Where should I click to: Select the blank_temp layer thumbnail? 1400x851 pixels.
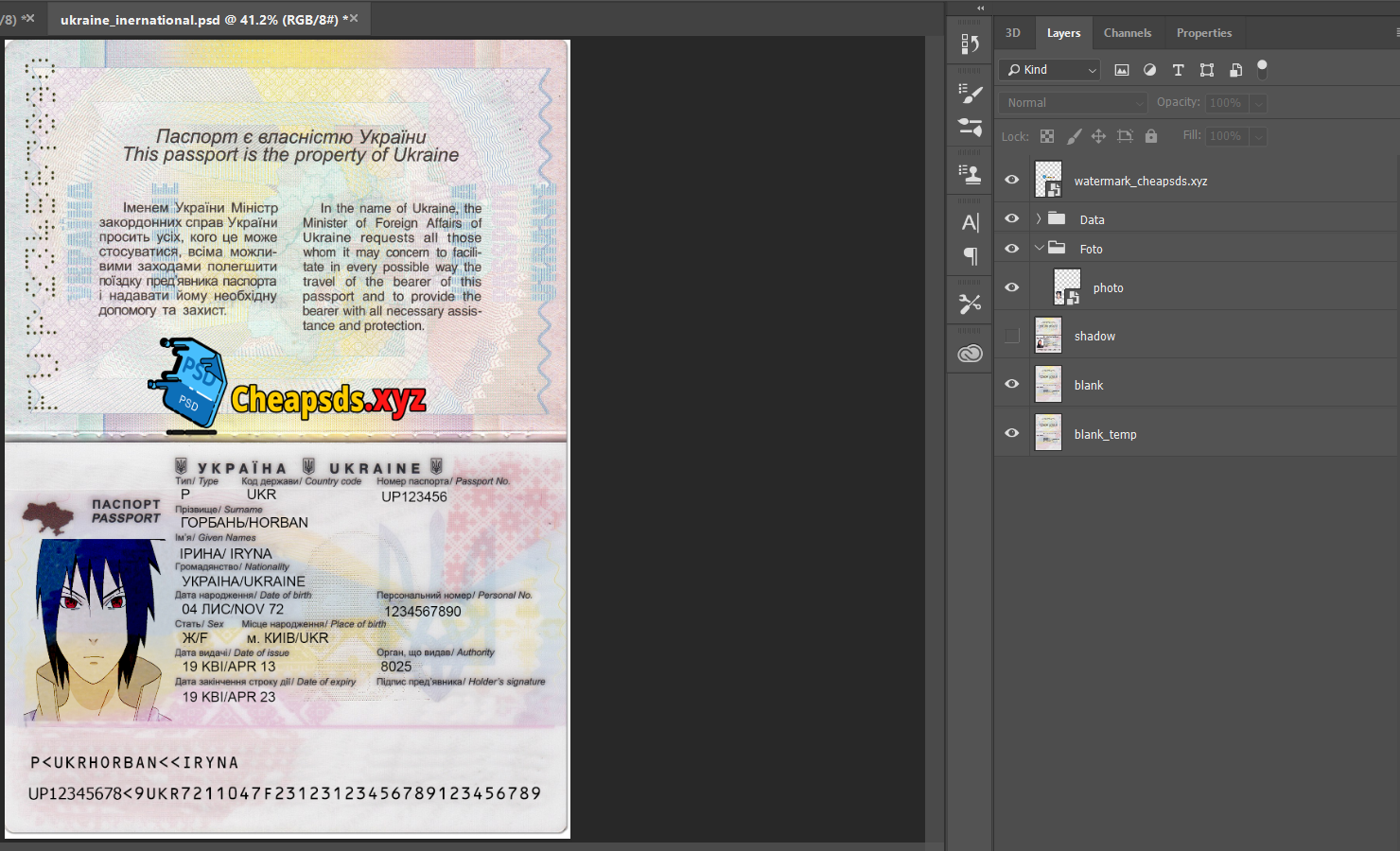point(1048,433)
